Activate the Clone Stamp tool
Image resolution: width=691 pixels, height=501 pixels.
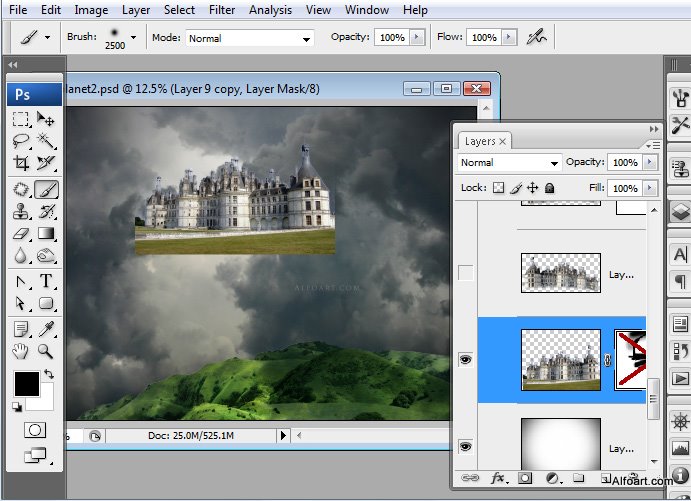tap(21, 211)
